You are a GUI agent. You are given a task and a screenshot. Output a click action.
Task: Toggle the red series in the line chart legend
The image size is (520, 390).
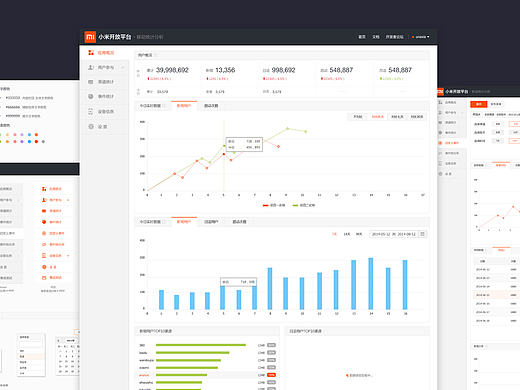click(274, 205)
